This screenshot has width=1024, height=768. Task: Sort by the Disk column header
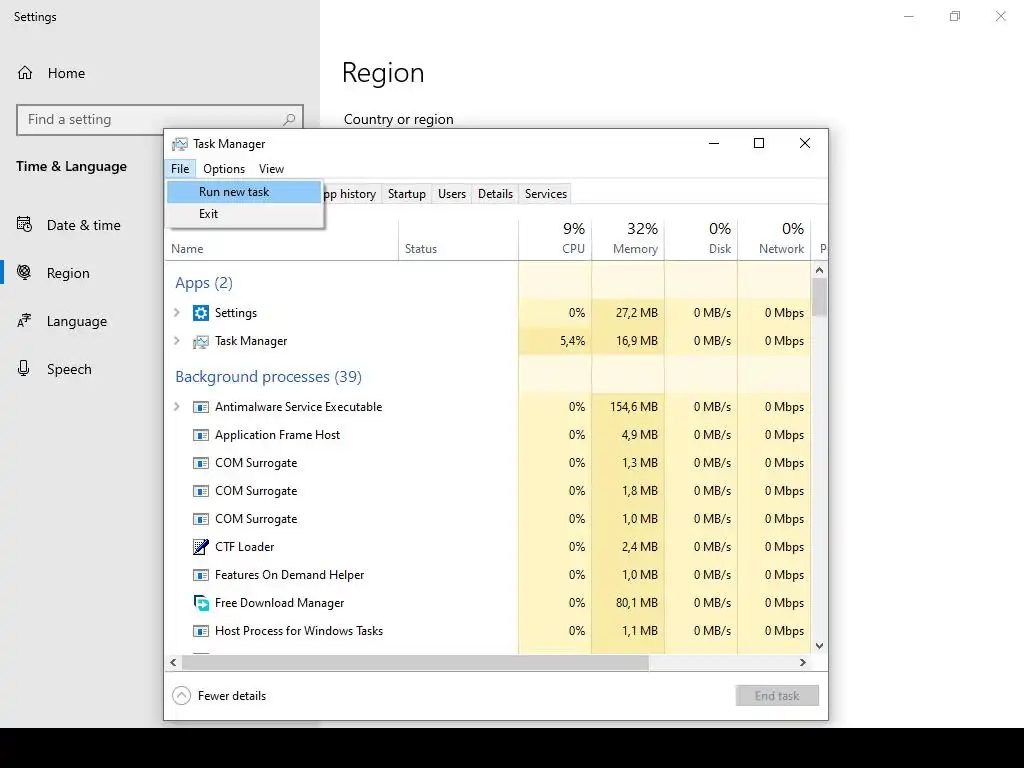701,238
